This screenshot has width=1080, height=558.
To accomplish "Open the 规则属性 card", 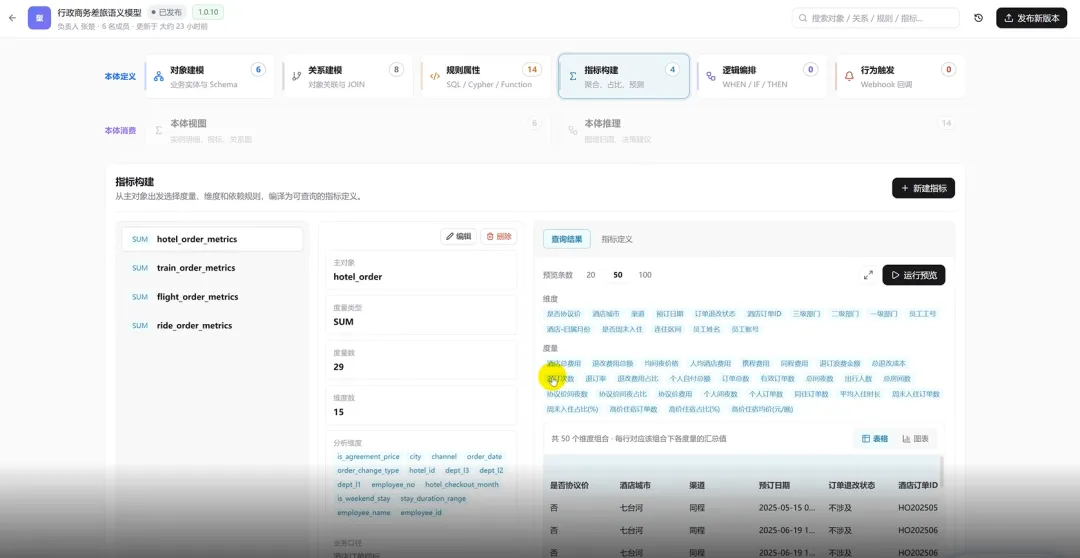I will pyautogui.click(x=486, y=76).
